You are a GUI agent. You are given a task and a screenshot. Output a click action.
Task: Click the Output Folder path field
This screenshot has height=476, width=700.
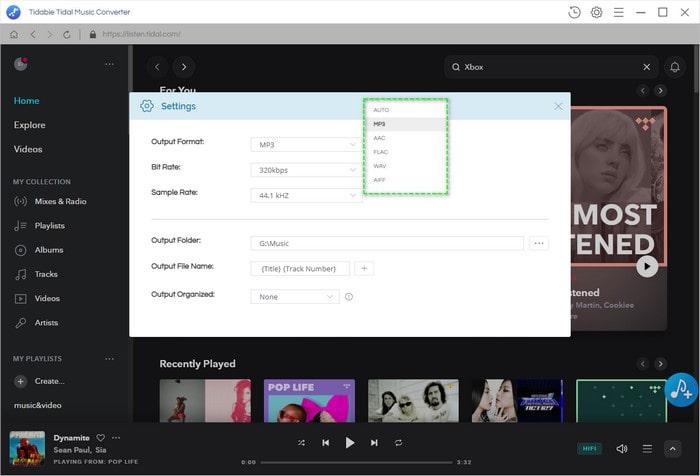coord(387,243)
